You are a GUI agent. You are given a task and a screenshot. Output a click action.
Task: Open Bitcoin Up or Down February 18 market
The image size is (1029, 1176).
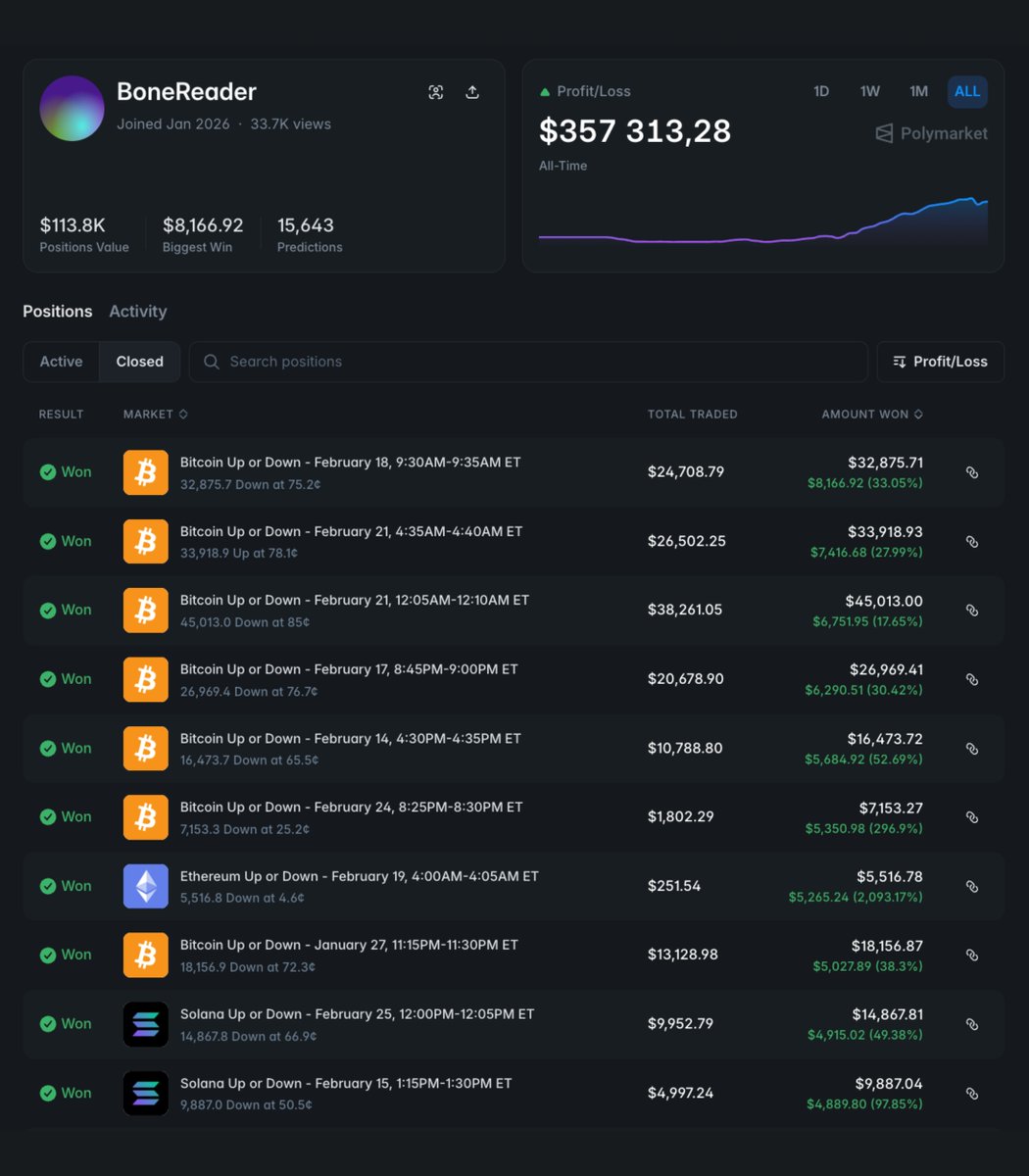pyautogui.click(x=351, y=463)
